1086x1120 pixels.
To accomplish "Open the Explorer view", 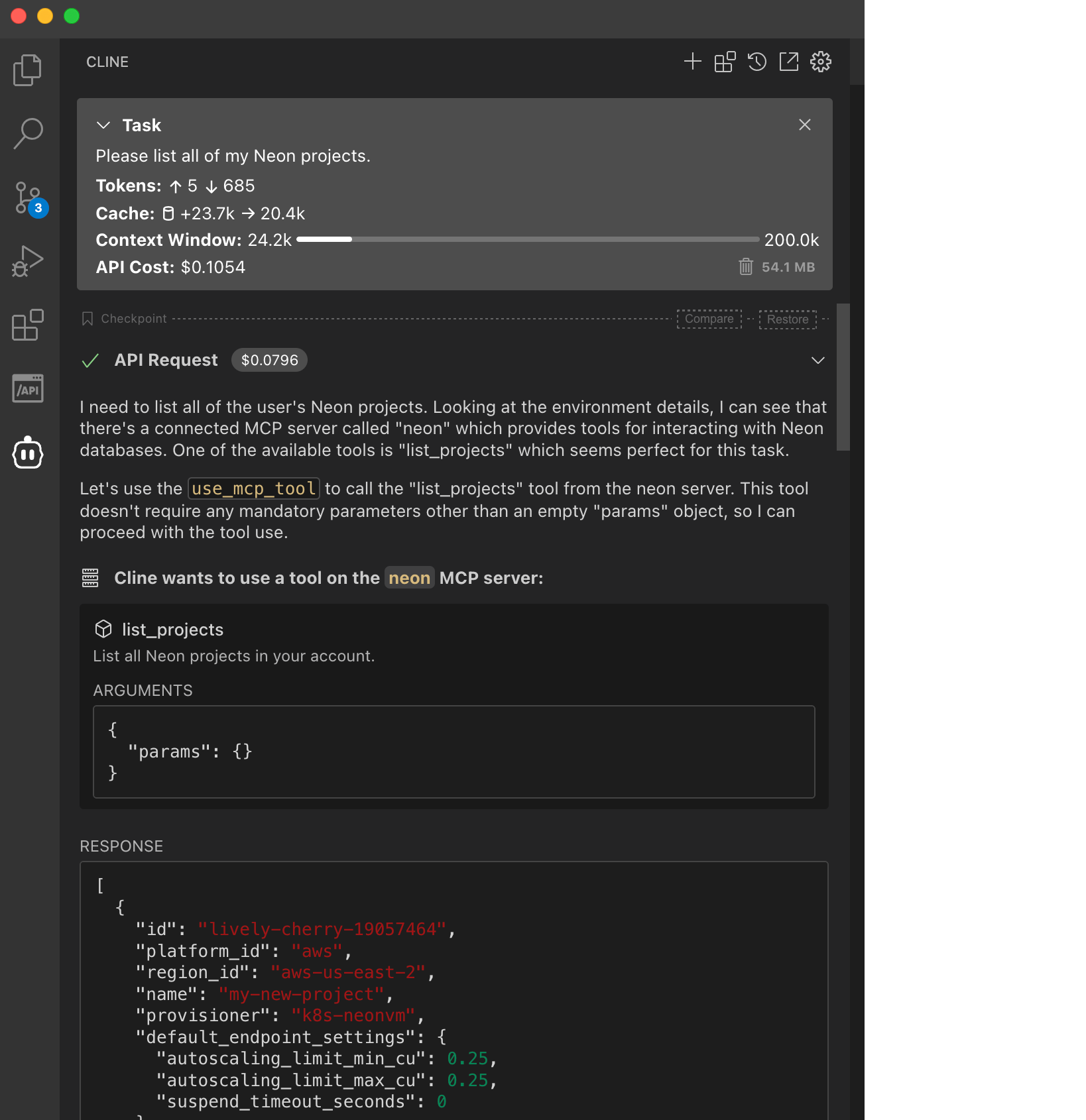I will click(x=27, y=70).
